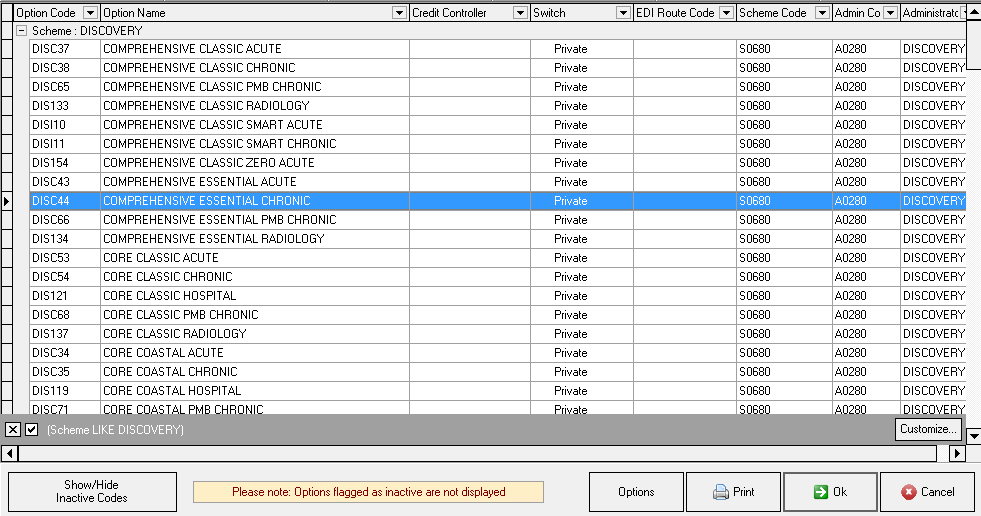
Task: Select CORE COASTAL HOSPITAL option name
Action: coord(255,391)
